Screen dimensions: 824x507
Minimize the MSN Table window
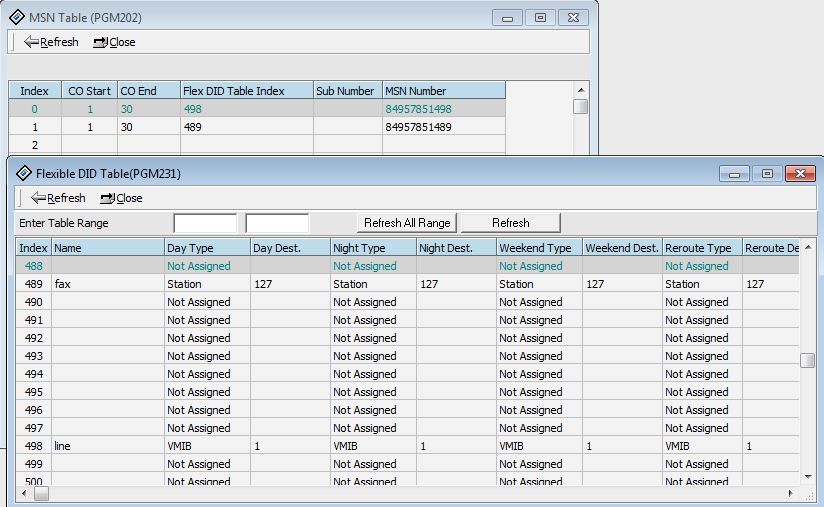pyautogui.click(x=511, y=17)
